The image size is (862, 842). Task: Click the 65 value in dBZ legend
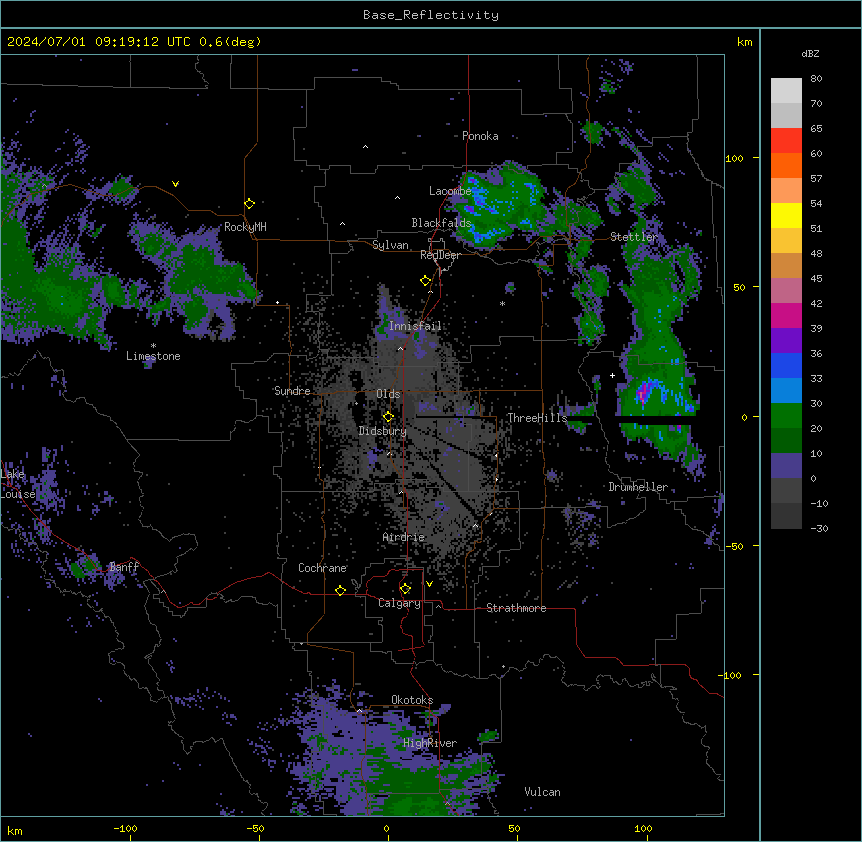click(x=816, y=129)
